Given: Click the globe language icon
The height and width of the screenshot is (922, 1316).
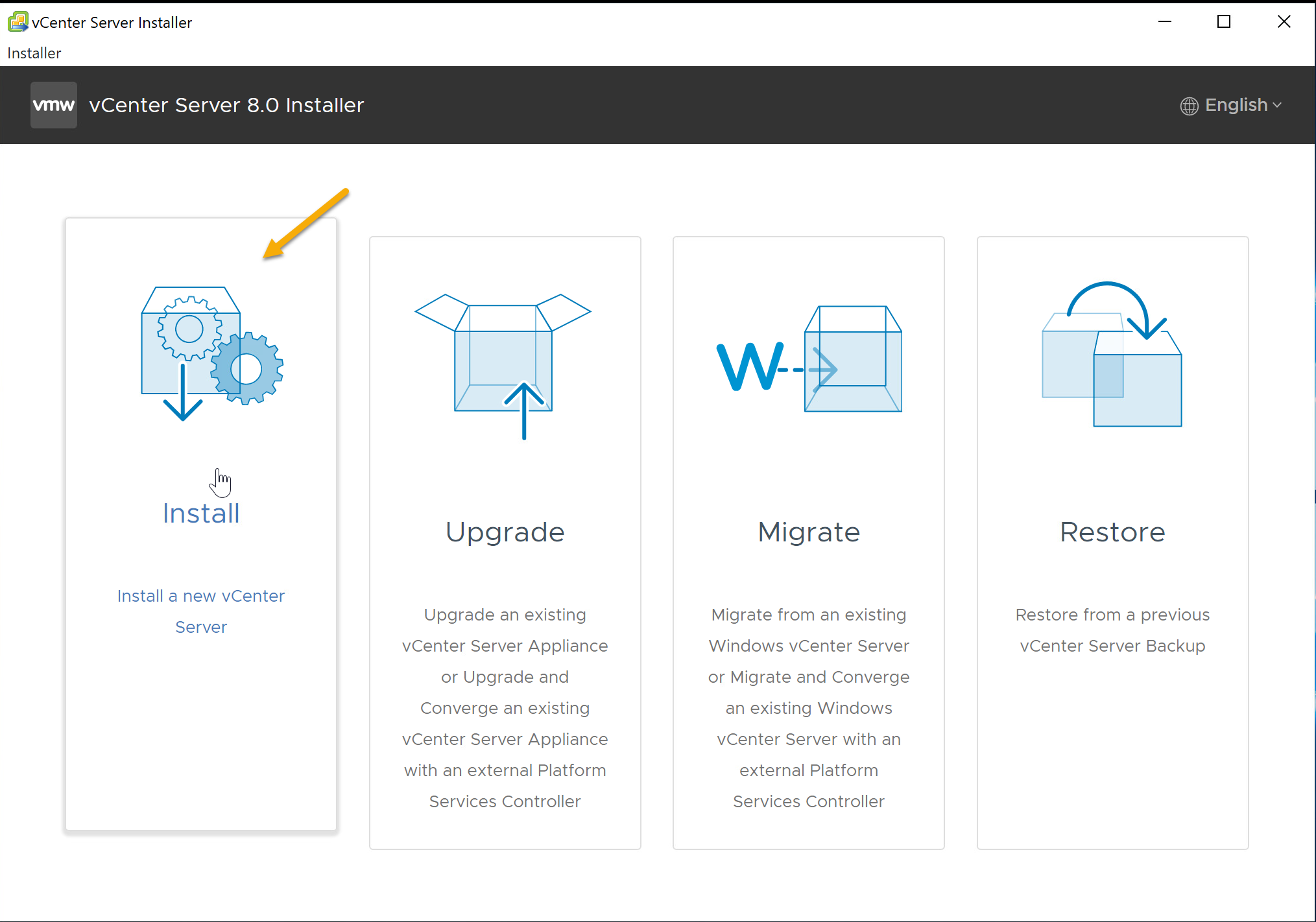Looking at the screenshot, I should 1189,106.
